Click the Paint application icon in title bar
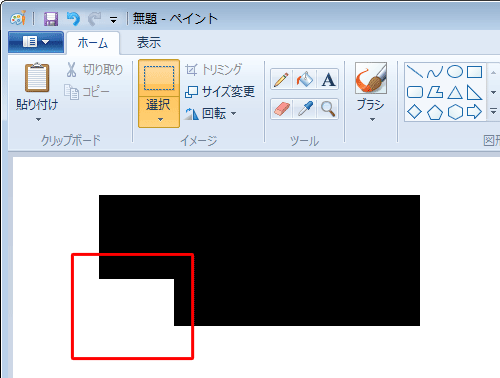500x378 pixels. tap(18, 18)
